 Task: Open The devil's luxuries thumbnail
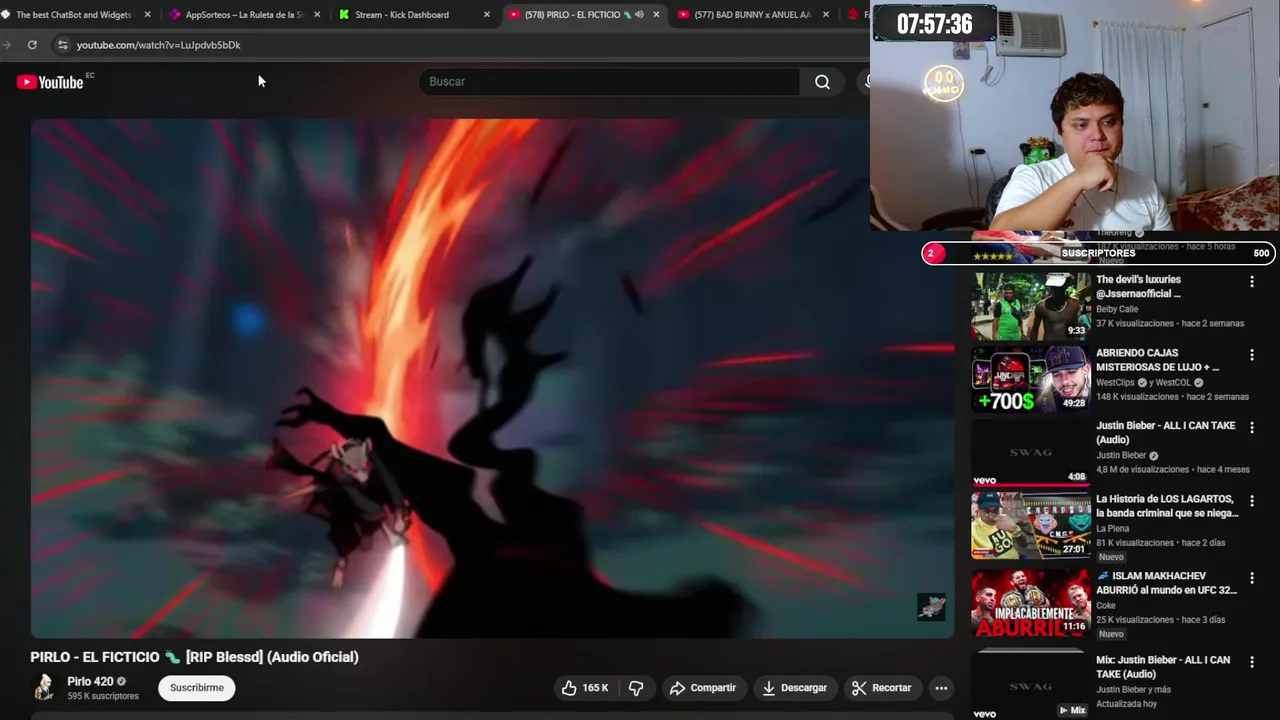(1031, 306)
